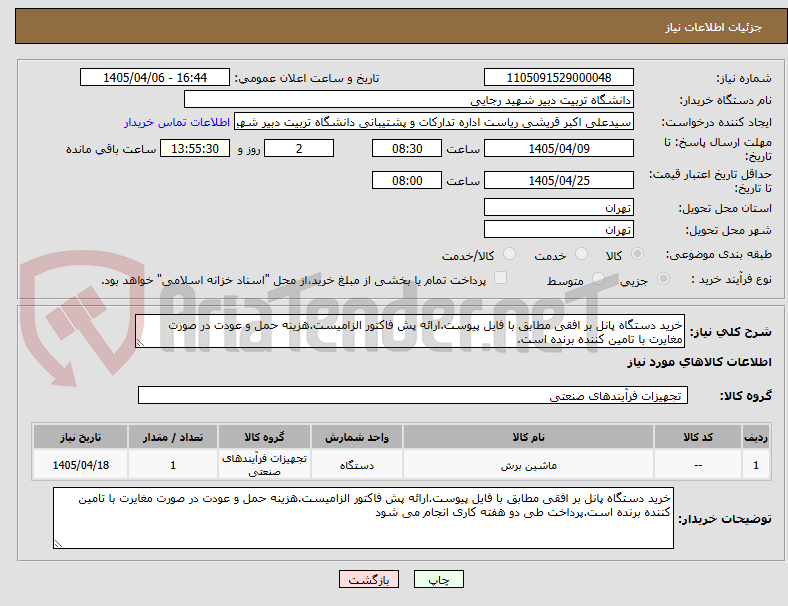The width and height of the screenshot is (788, 606).
Task: Click the deadline time field 08:30
Action: (x=407, y=148)
